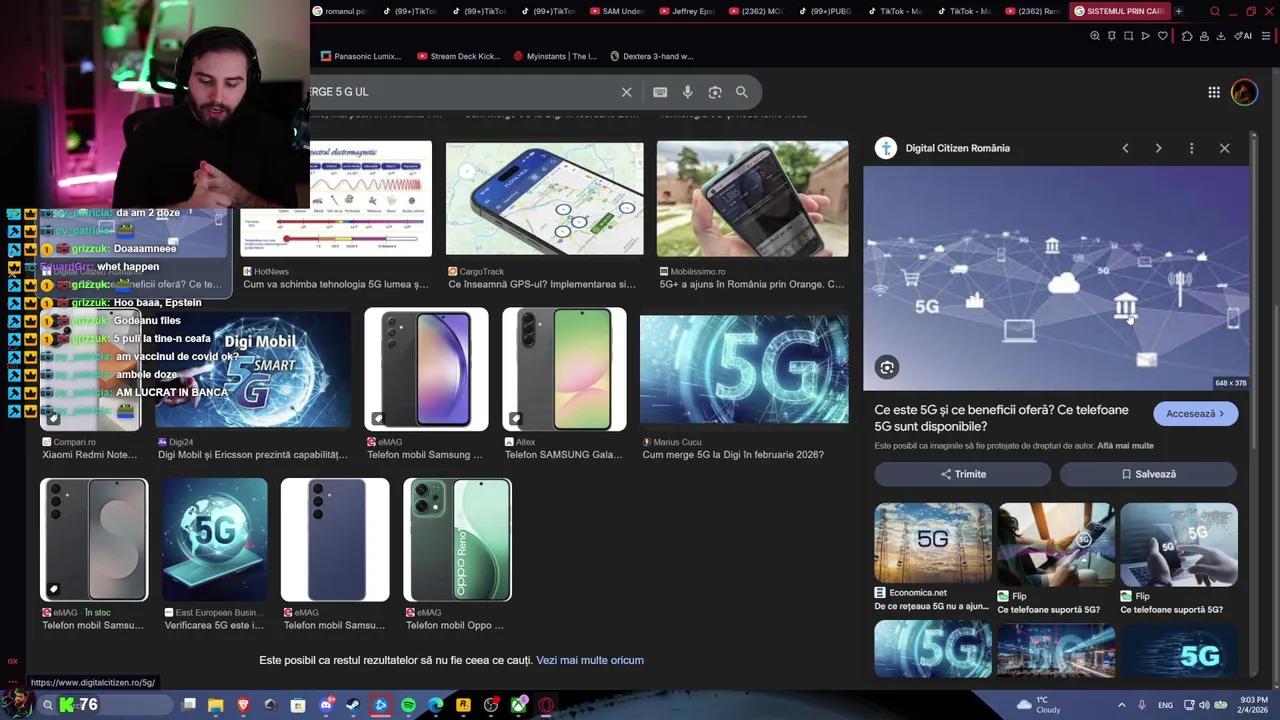Viewport: 1280px width, 720px height.
Task: Click the play icon in browser toolbar
Action: pos(1146,36)
